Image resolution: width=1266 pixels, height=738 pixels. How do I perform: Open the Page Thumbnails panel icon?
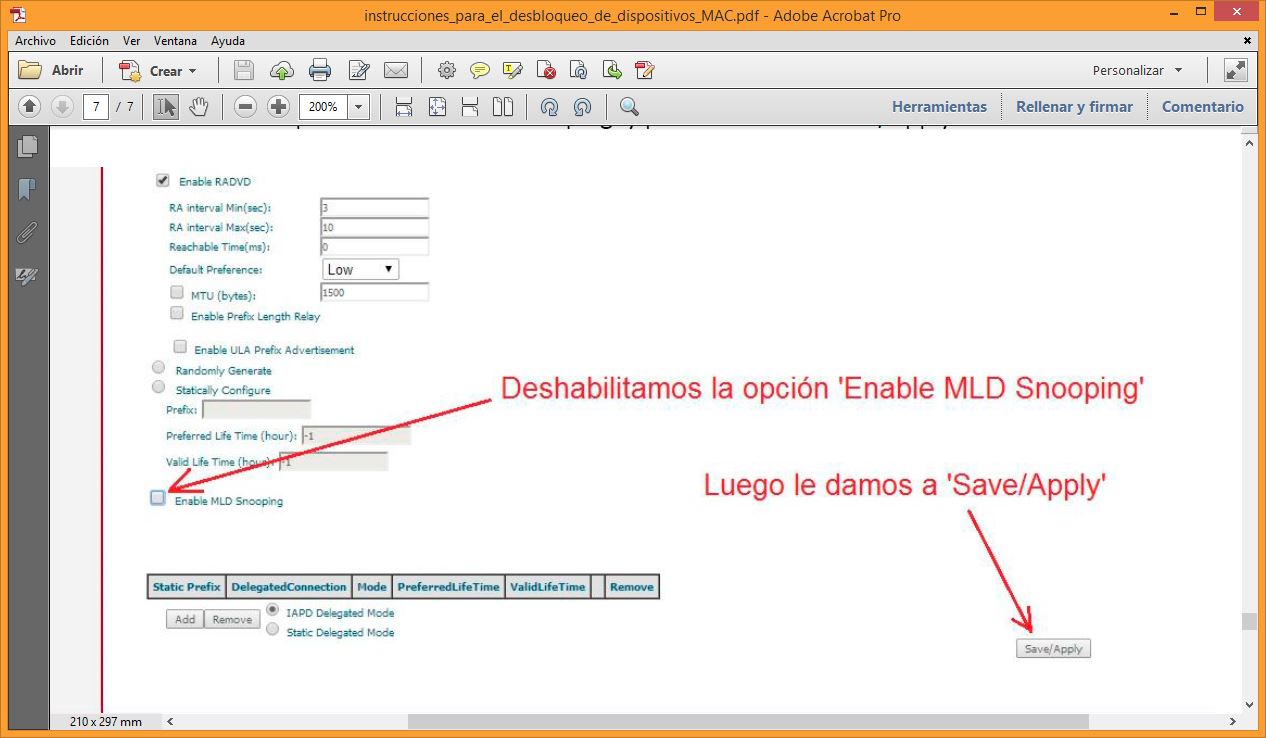(27, 146)
